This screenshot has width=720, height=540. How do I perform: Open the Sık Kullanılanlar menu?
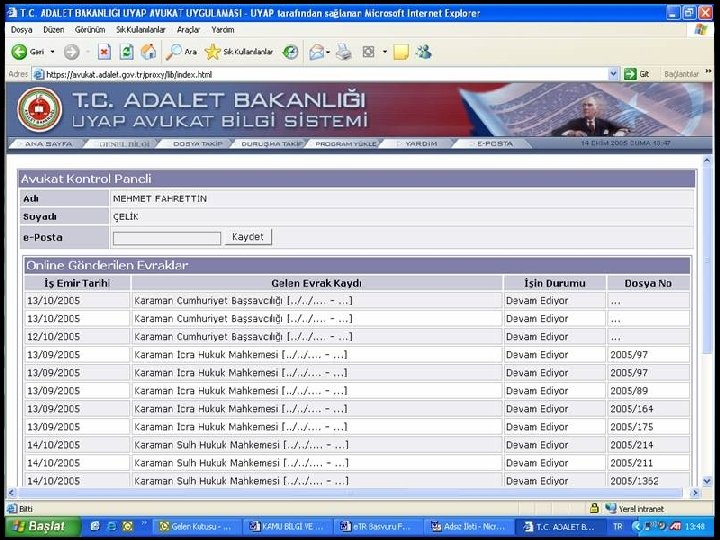(x=141, y=30)
